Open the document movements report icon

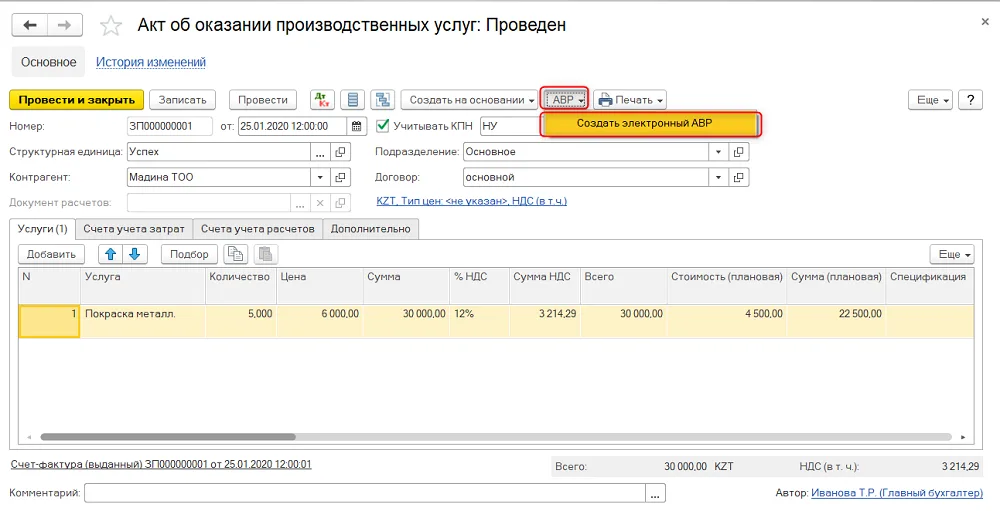coord(353,100)
